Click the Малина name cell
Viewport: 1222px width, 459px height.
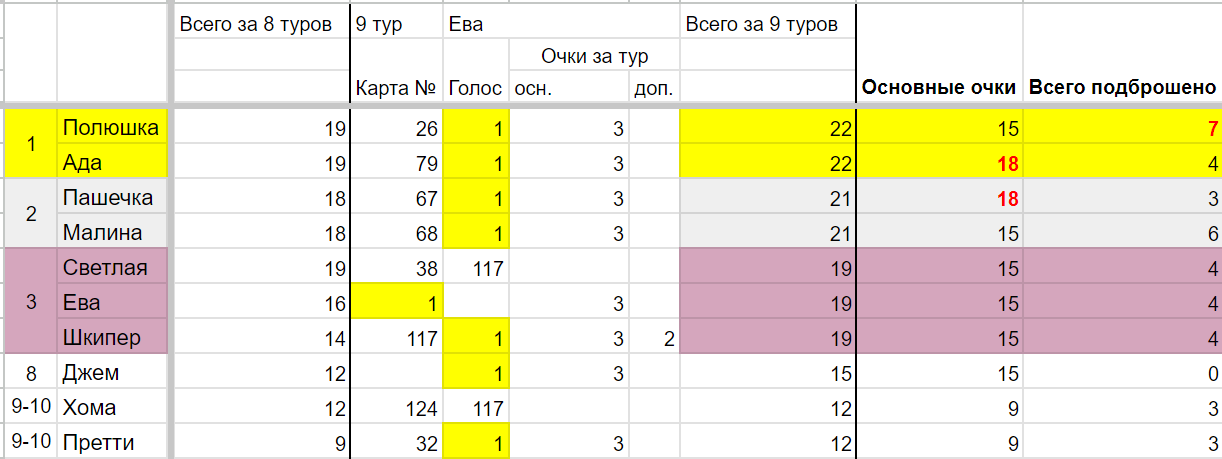coord(113,233)
